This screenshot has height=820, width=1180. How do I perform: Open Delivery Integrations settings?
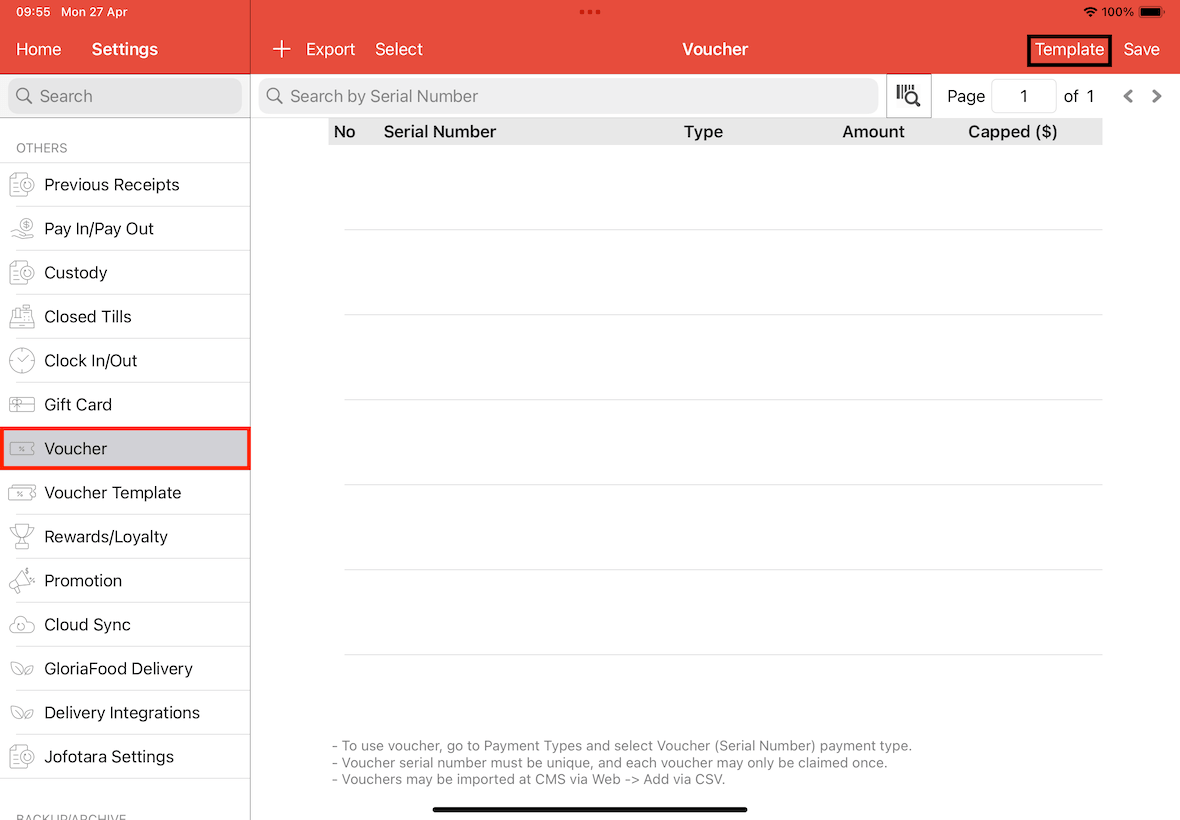click(x=125, y=712)
